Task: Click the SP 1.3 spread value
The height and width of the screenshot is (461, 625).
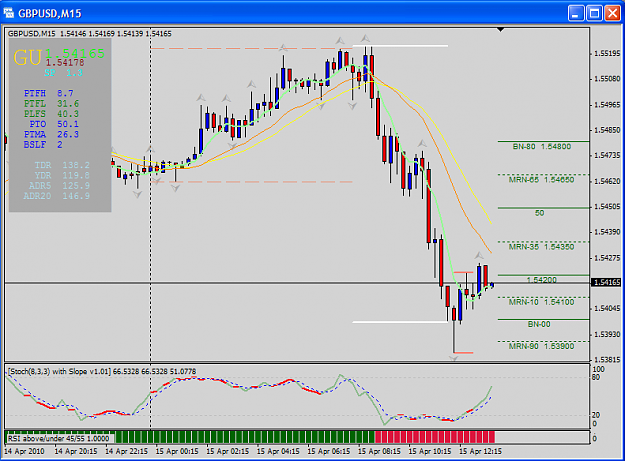Action: pos(63,73)
